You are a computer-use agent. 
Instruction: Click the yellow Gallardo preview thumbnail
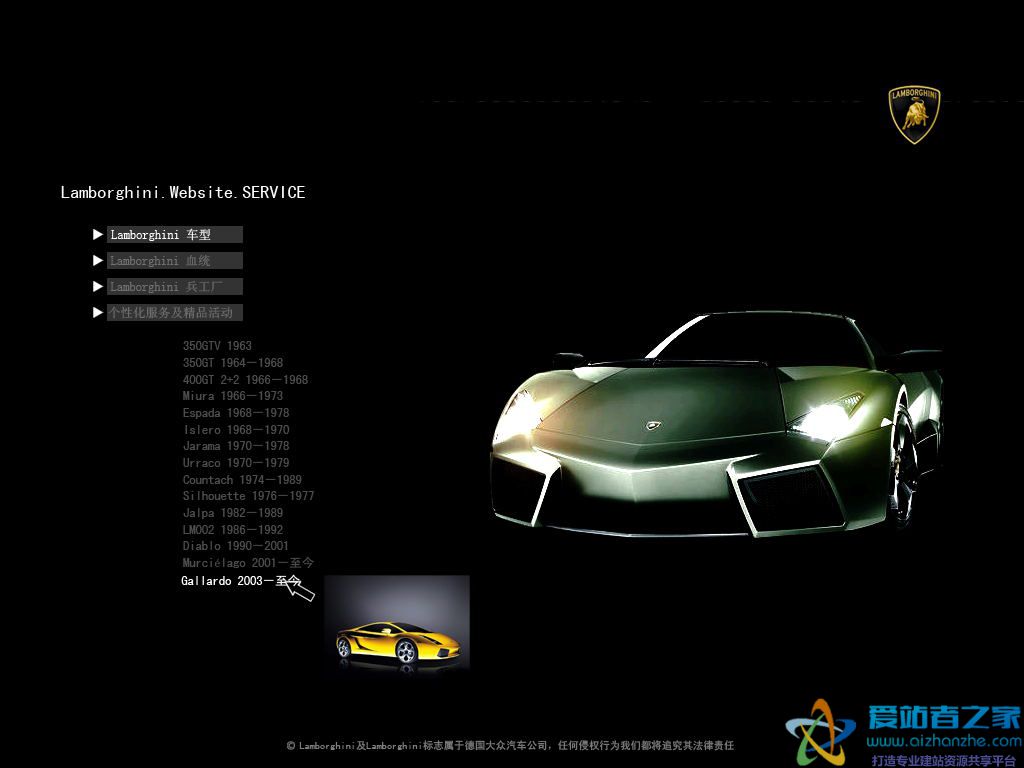point(396,622)
